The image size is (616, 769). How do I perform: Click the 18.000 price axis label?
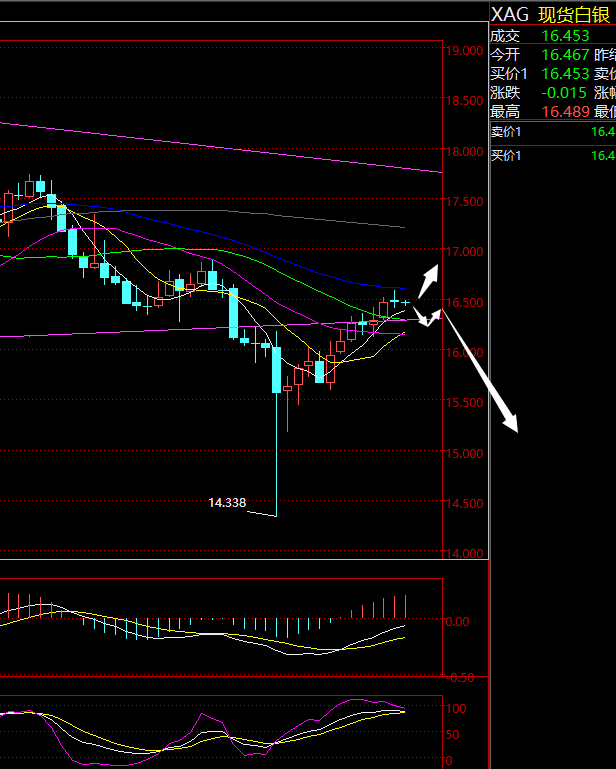point(464,152)
